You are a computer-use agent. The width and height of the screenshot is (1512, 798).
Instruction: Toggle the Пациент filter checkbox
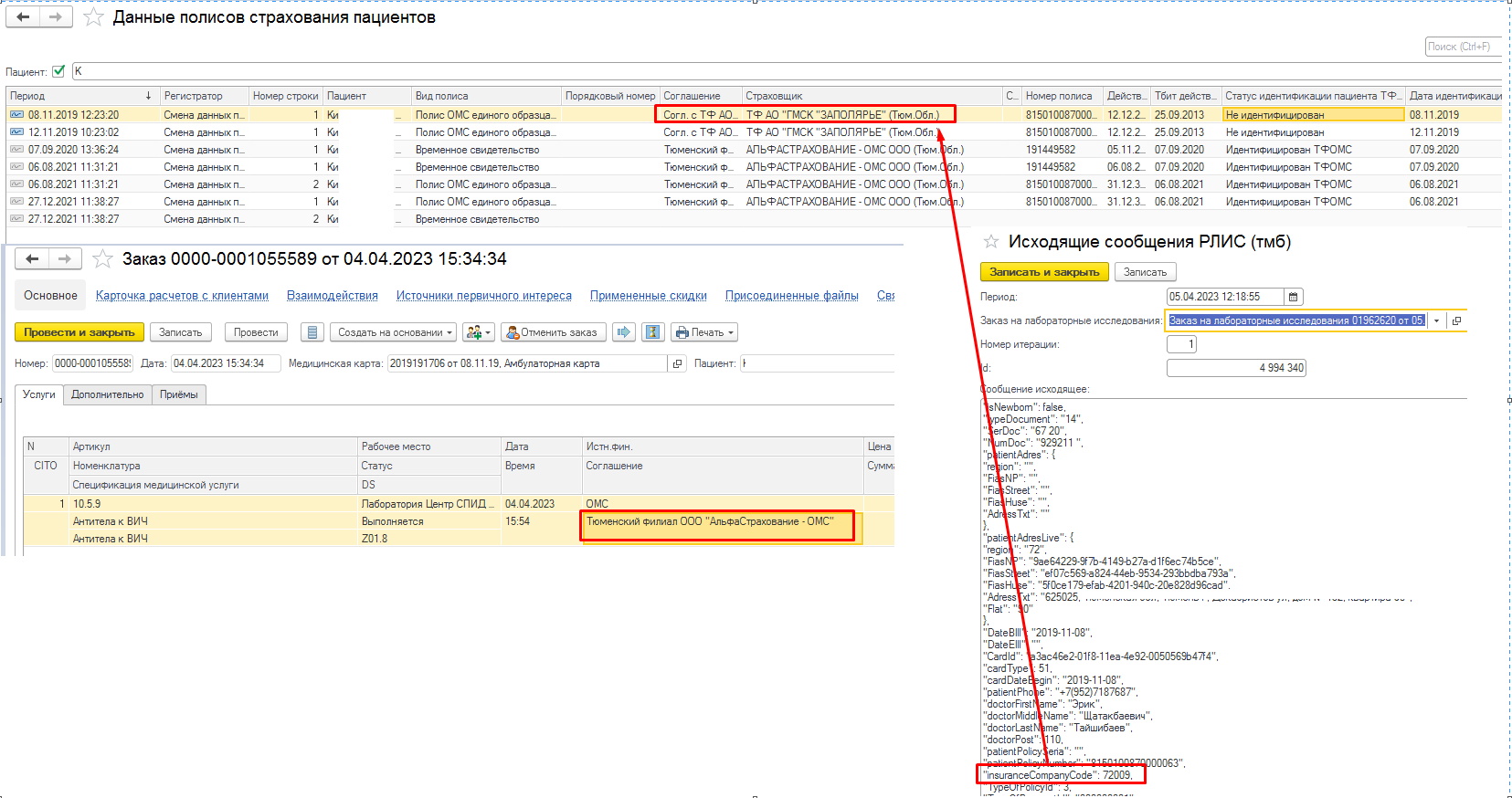coord(59,71)
